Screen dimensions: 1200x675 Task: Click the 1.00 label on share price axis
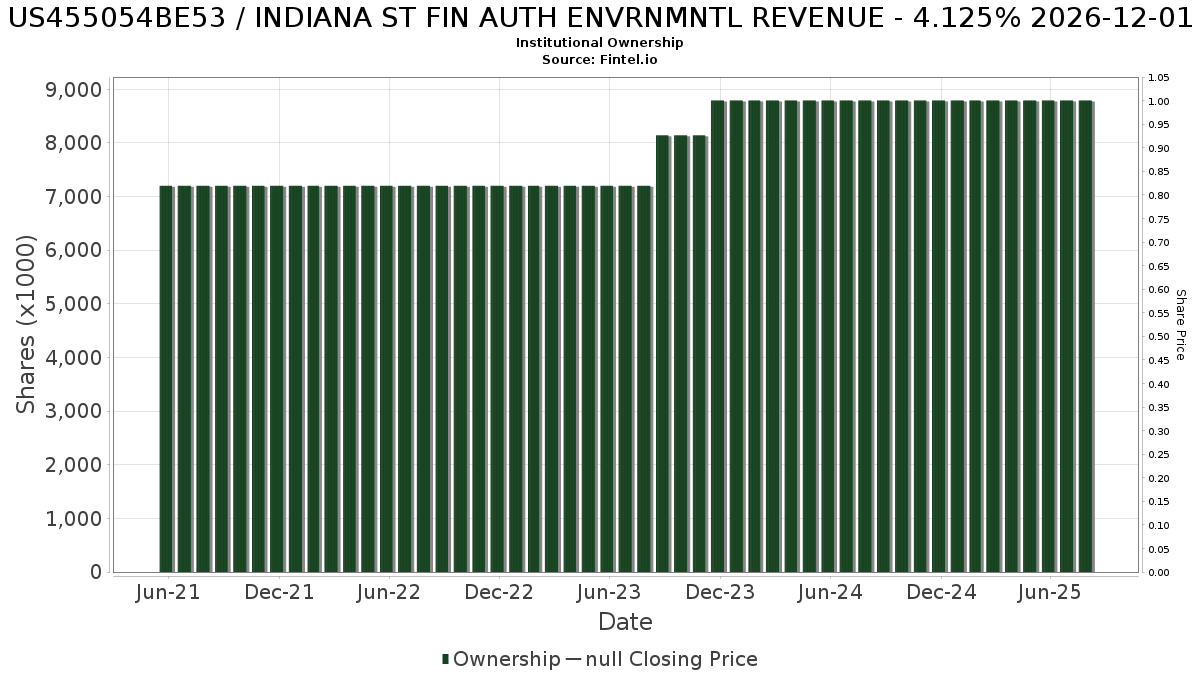pyautogui.click(x=1158, y=102)
